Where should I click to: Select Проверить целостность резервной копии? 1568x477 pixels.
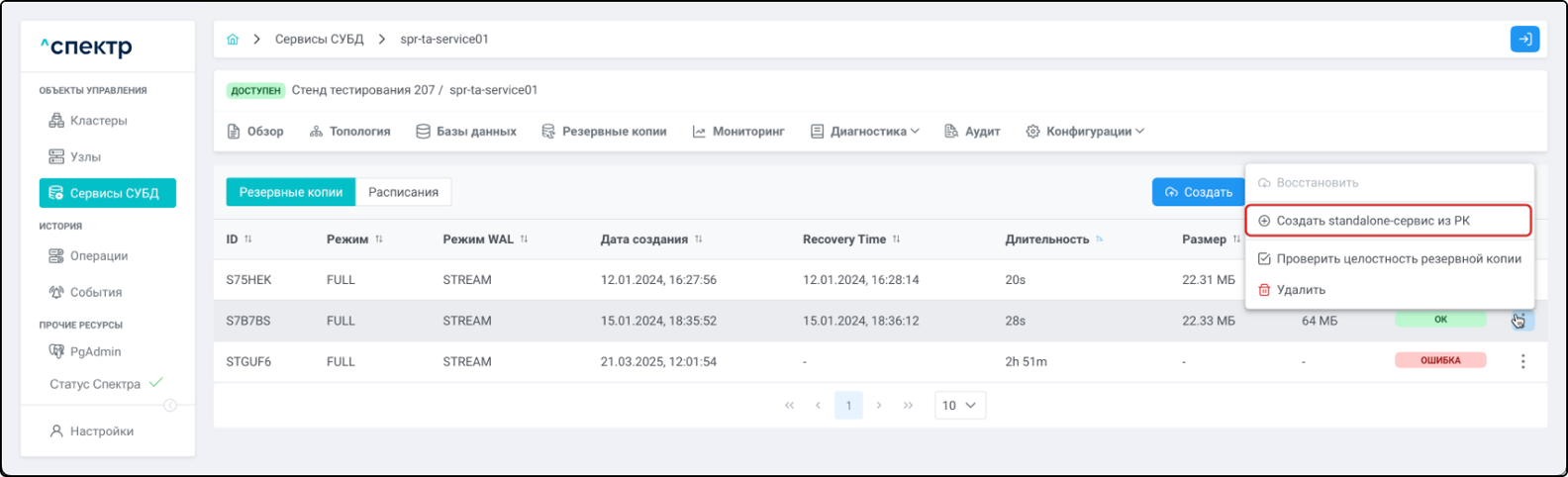(x=1389, y=259)
